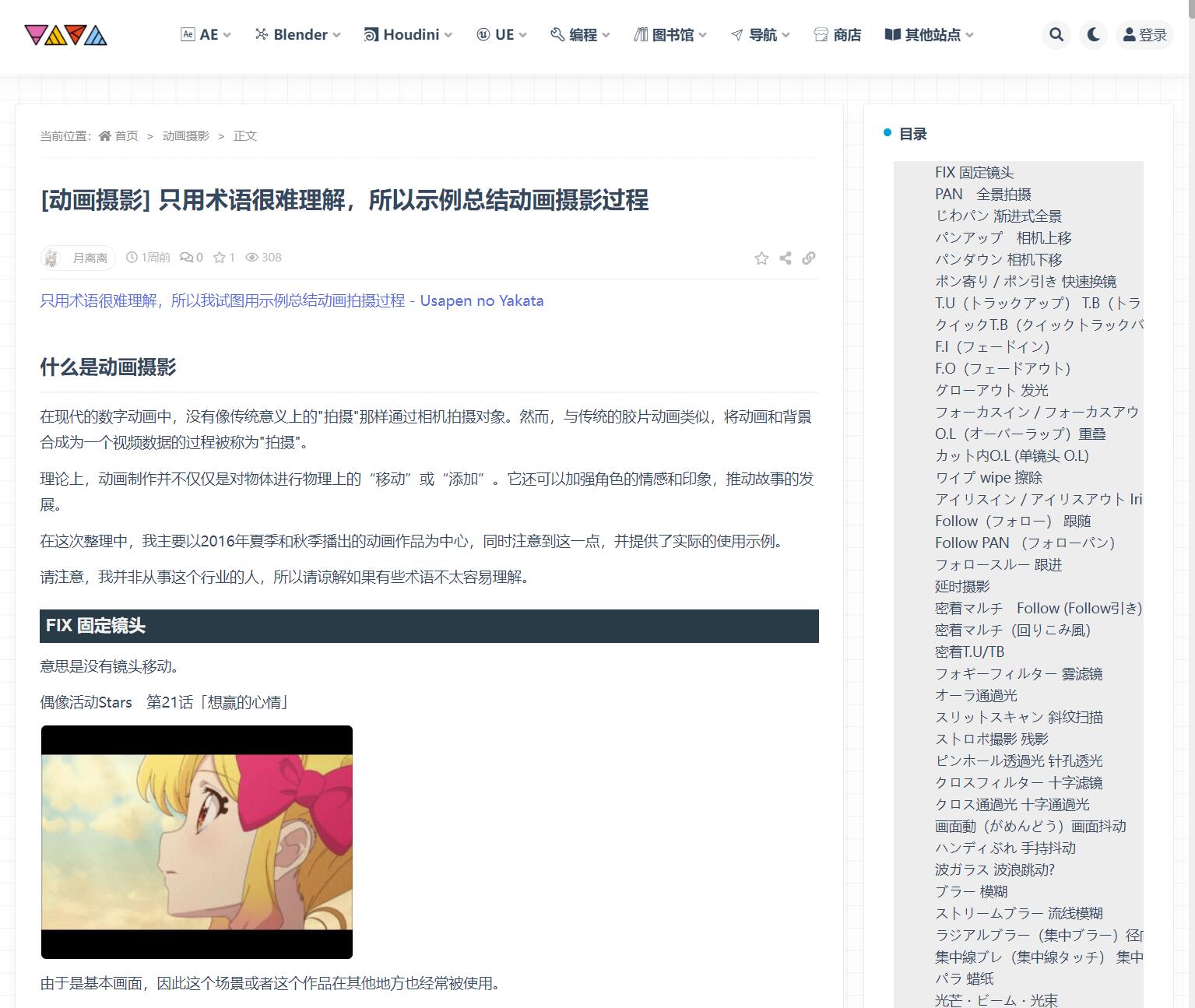
Task: Toggle dark mode moon icon
Action: pos(1094,35)
